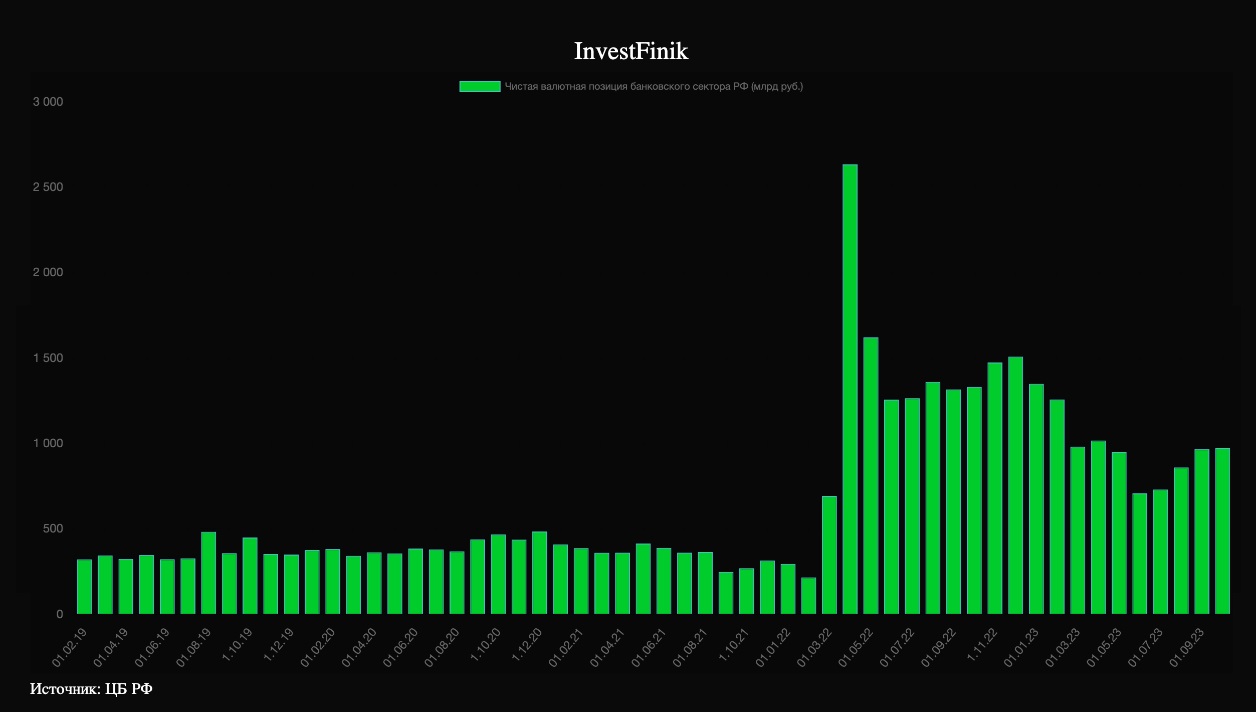
Task: Click the Источник: ЦБ РФ source text
Action: coord(91,689)
